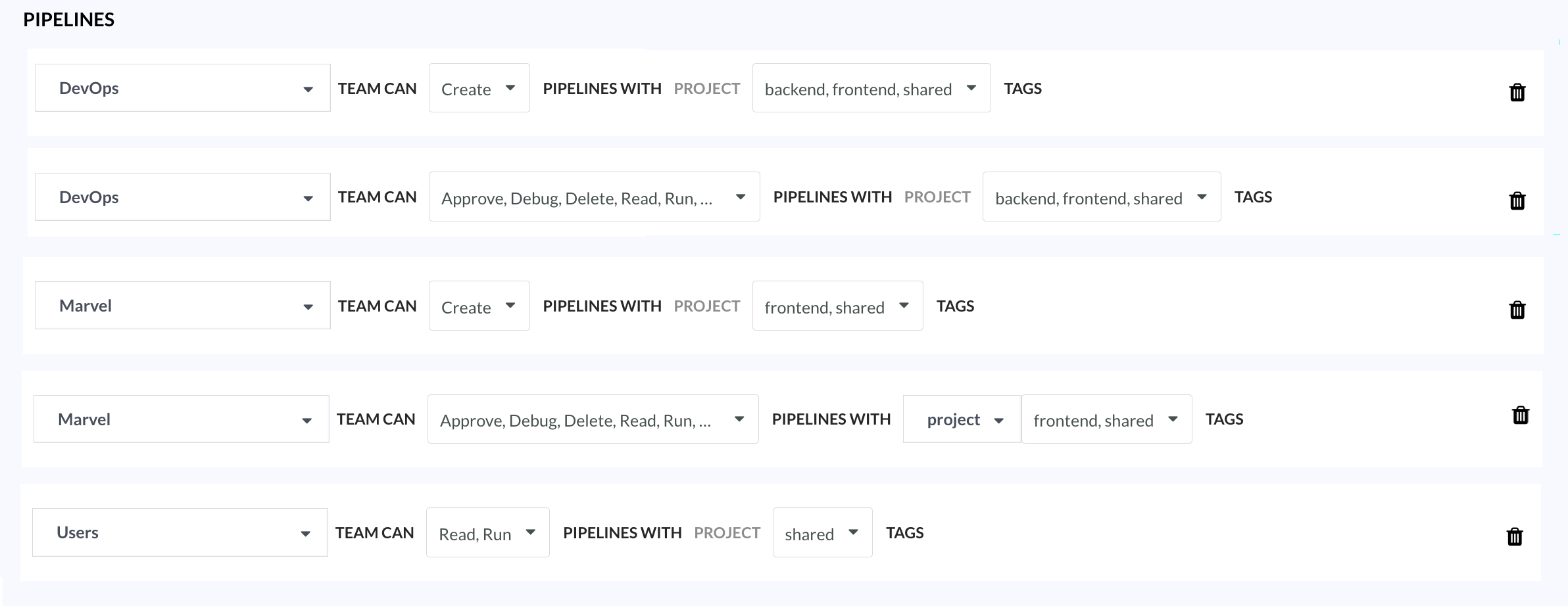The height and width of the screenshot is (606, 1568).
Task: Click TAGS label in DevOps Create rule
Action: pos(1023,89)
